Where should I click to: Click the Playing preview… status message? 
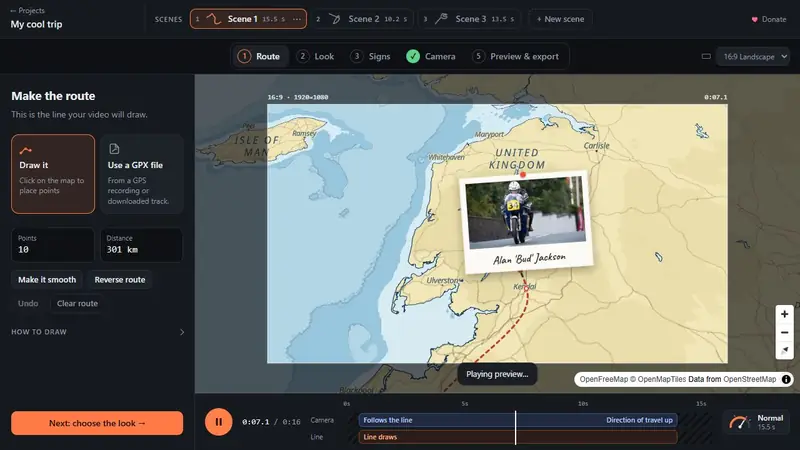point(497,374)
